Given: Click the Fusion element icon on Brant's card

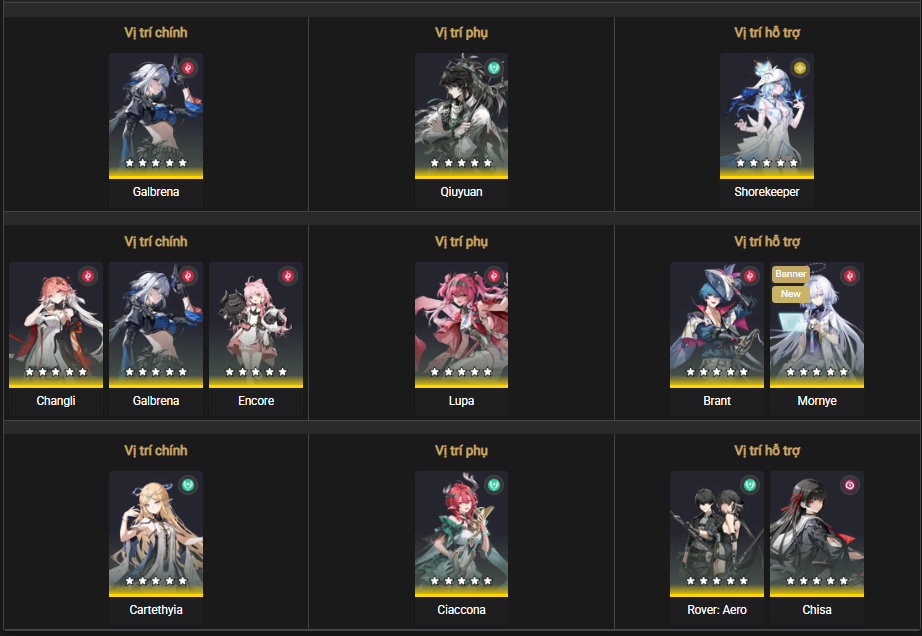Looking at the screenshot, I should 749,276.
